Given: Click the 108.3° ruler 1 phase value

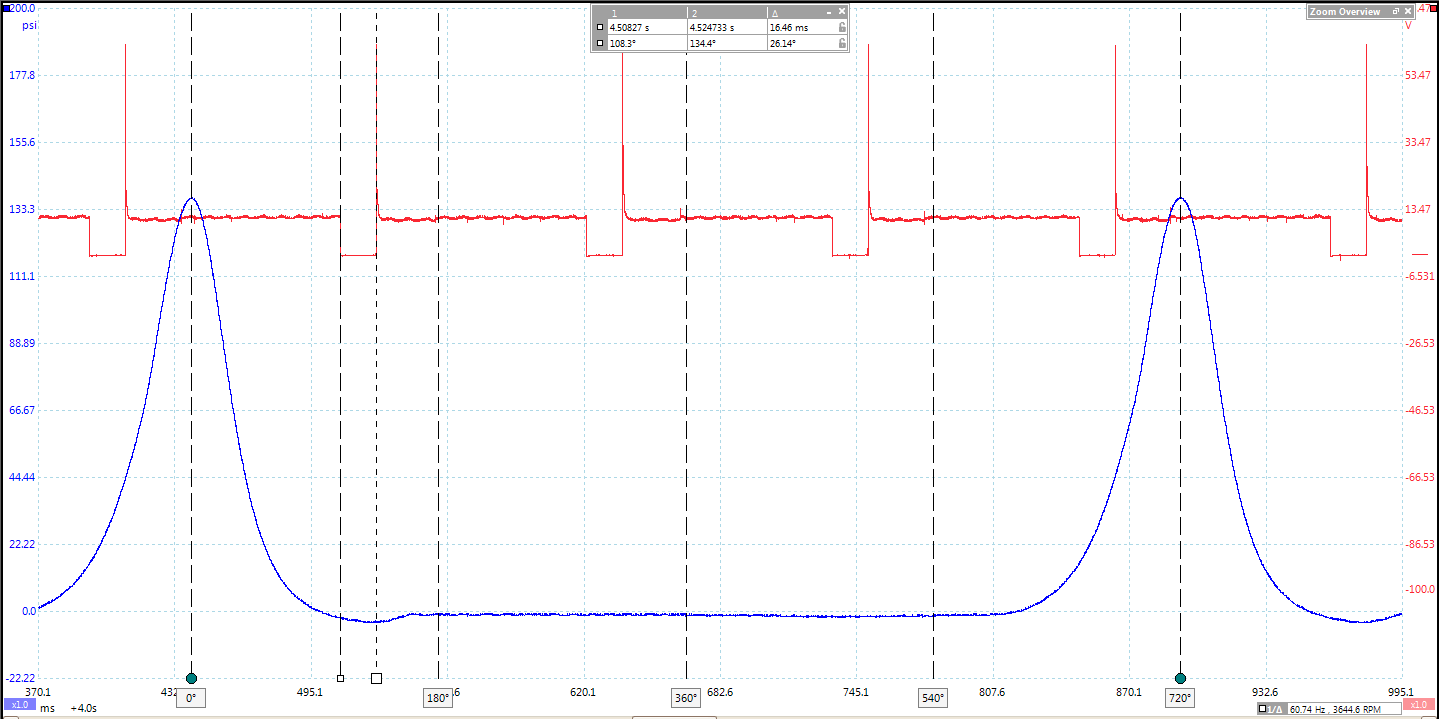Looking at the screenshot, I should click(x=622, y=43).
